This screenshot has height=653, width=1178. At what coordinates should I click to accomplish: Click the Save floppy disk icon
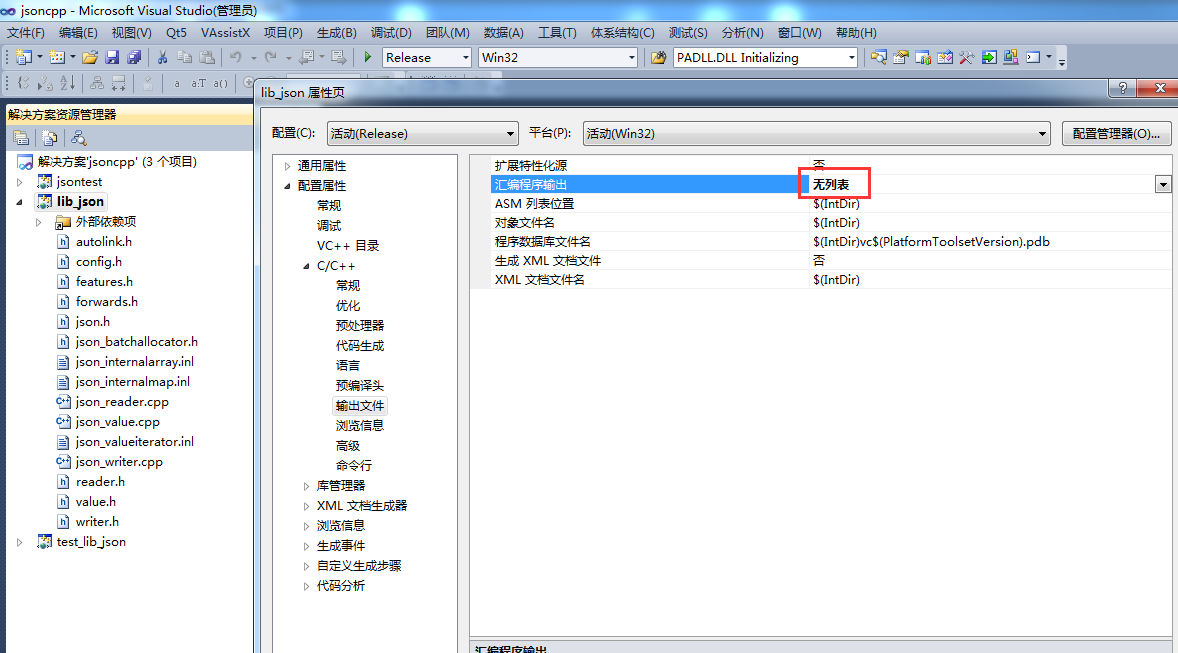[x=112, y=57]
